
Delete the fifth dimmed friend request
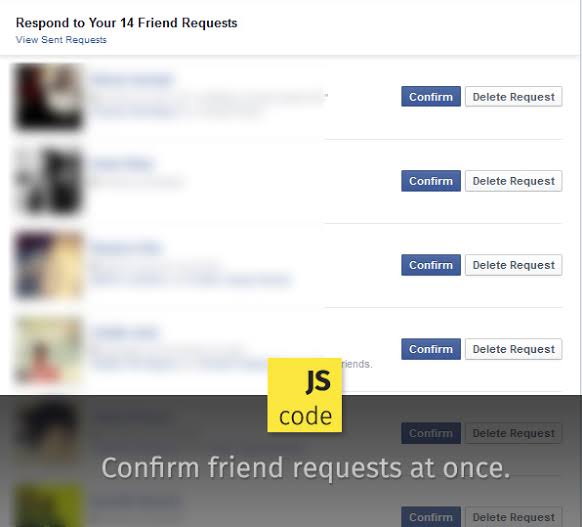pyautogui.click(x=514, y=433)
